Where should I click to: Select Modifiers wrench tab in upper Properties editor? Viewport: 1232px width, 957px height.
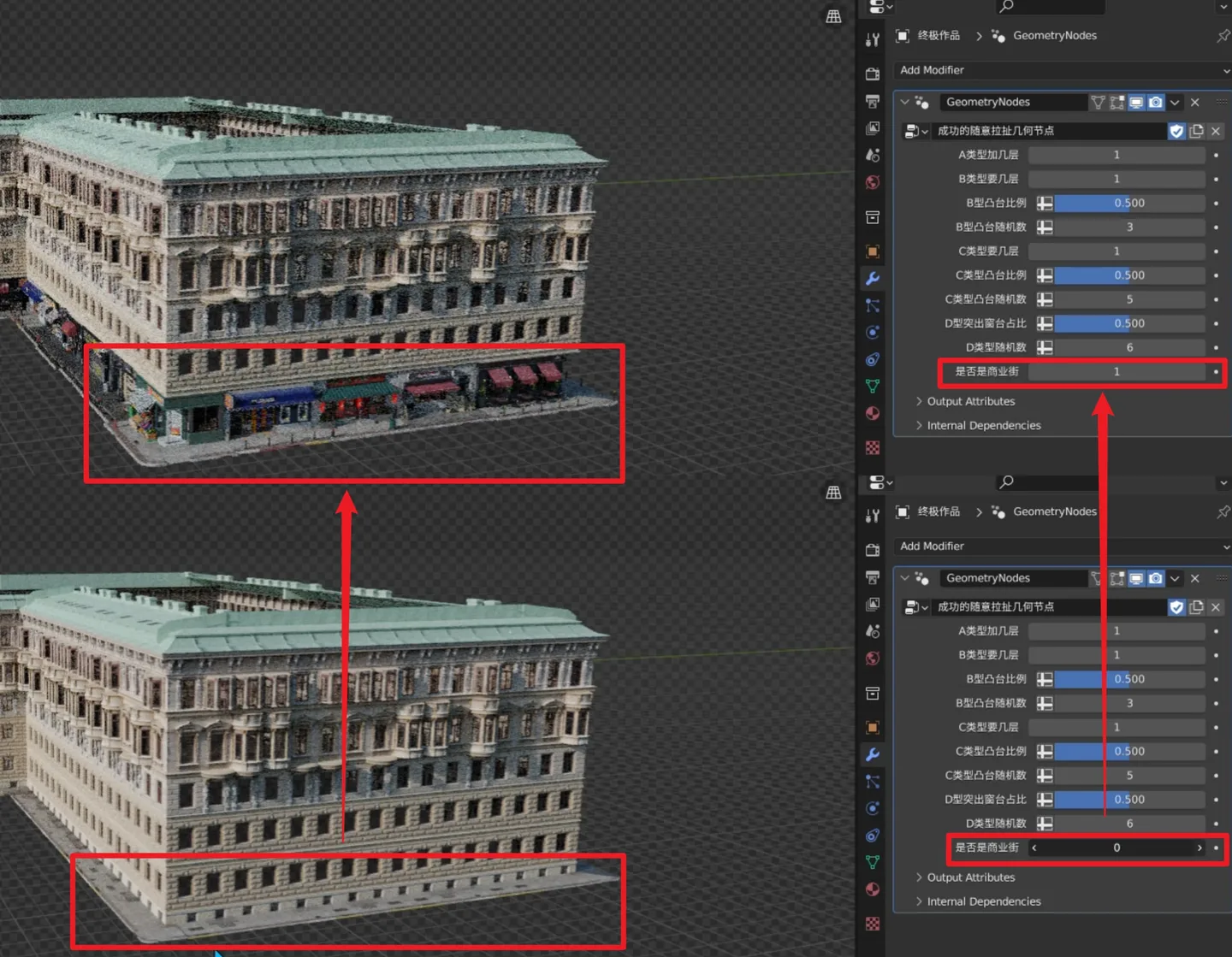pyautogui.click(x=873, y=279)
